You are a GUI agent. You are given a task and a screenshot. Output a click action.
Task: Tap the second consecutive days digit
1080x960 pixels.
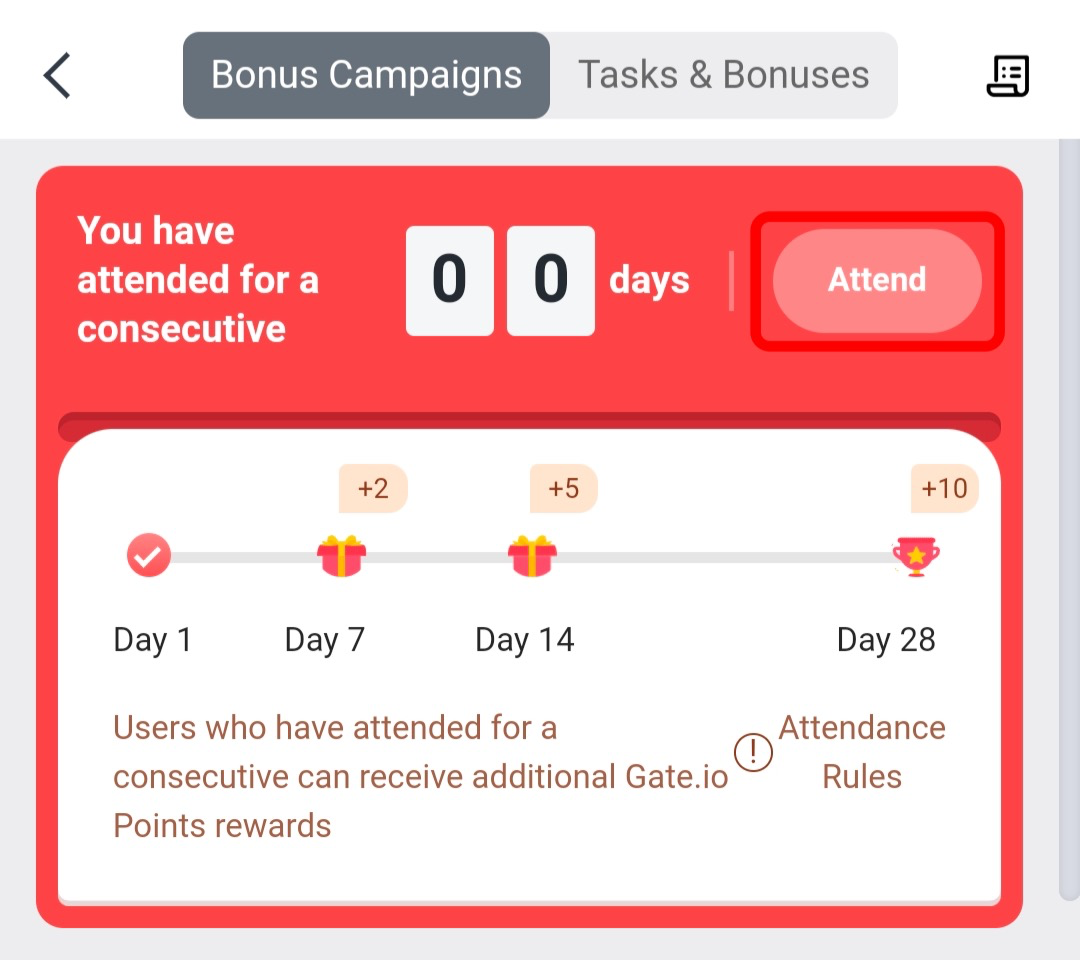coord(551,280)
